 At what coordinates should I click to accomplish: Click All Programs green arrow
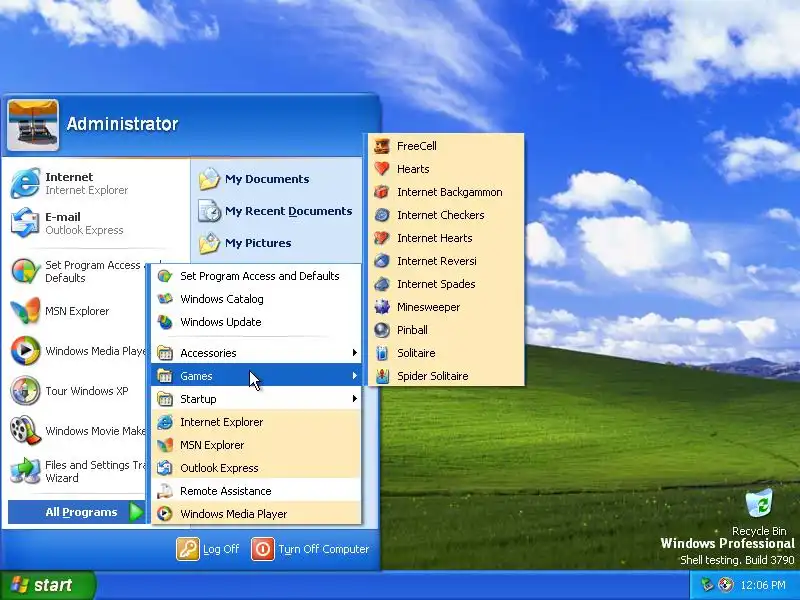136,512
